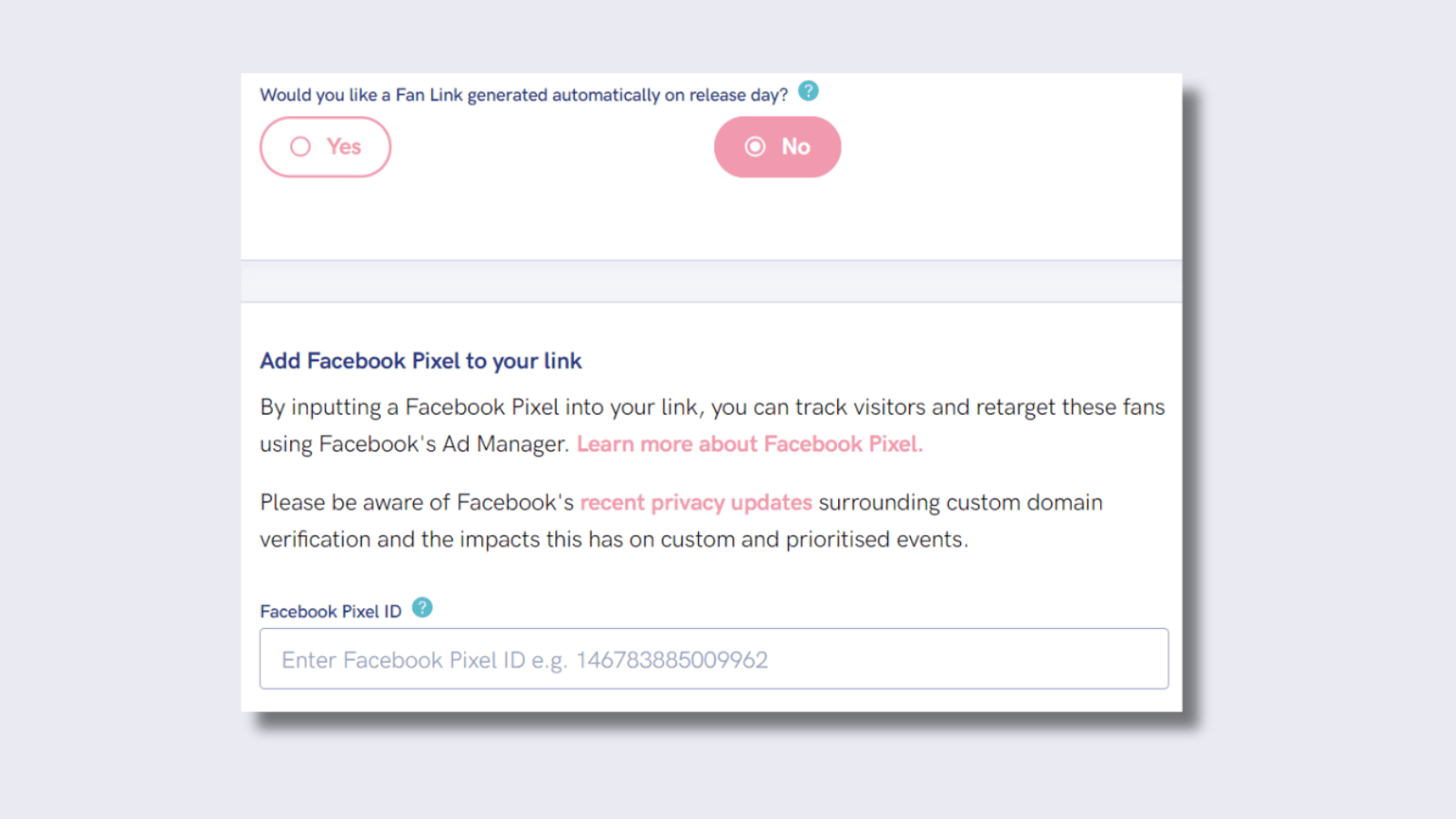Click the filled radio dot inside the No pill
The width and height of the screenshot is (1456, 819).
pyautogui.click(x=755, y=147)
